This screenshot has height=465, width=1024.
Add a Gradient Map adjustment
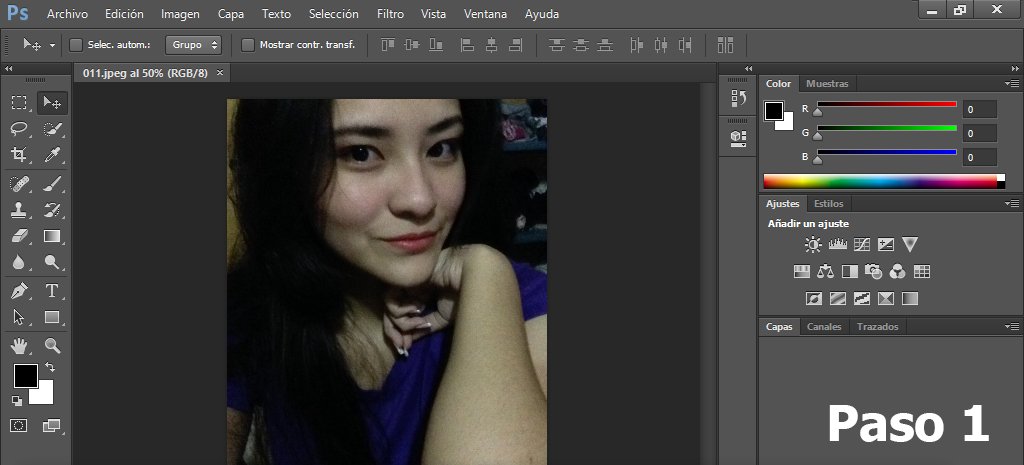coord(910,298)
